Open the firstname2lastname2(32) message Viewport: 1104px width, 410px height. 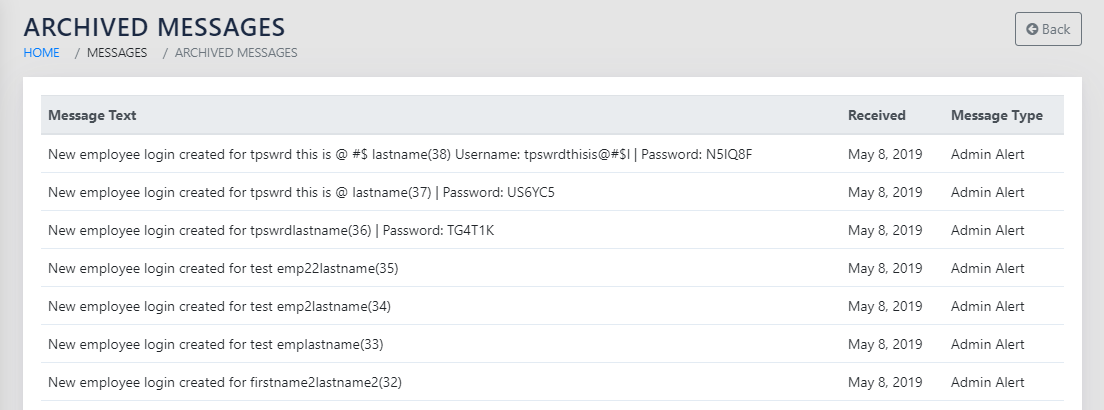tap(225, 382)
